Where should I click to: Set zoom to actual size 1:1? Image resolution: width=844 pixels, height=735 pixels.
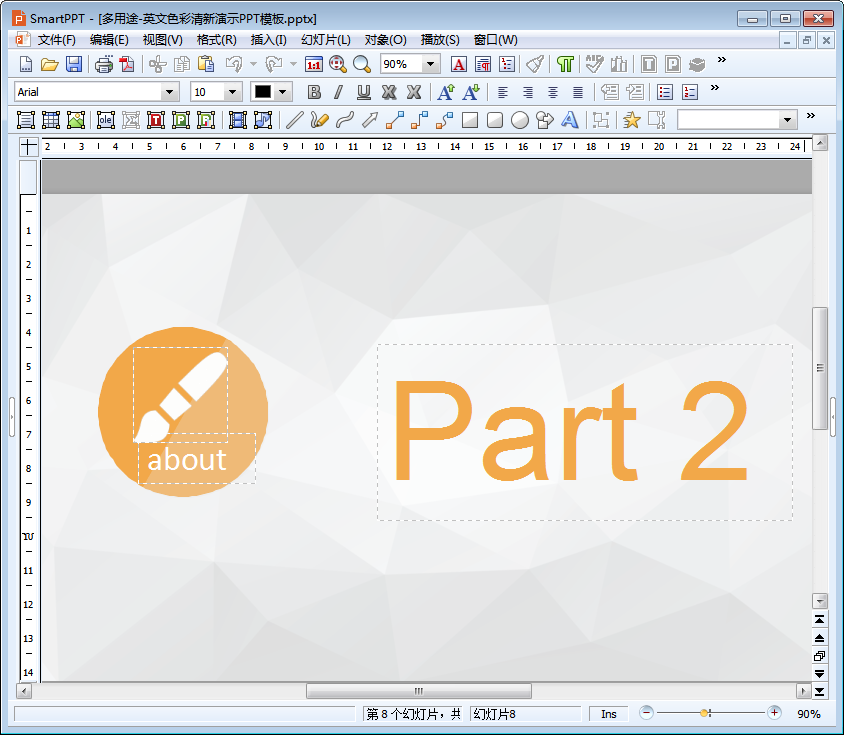[313, 64]
